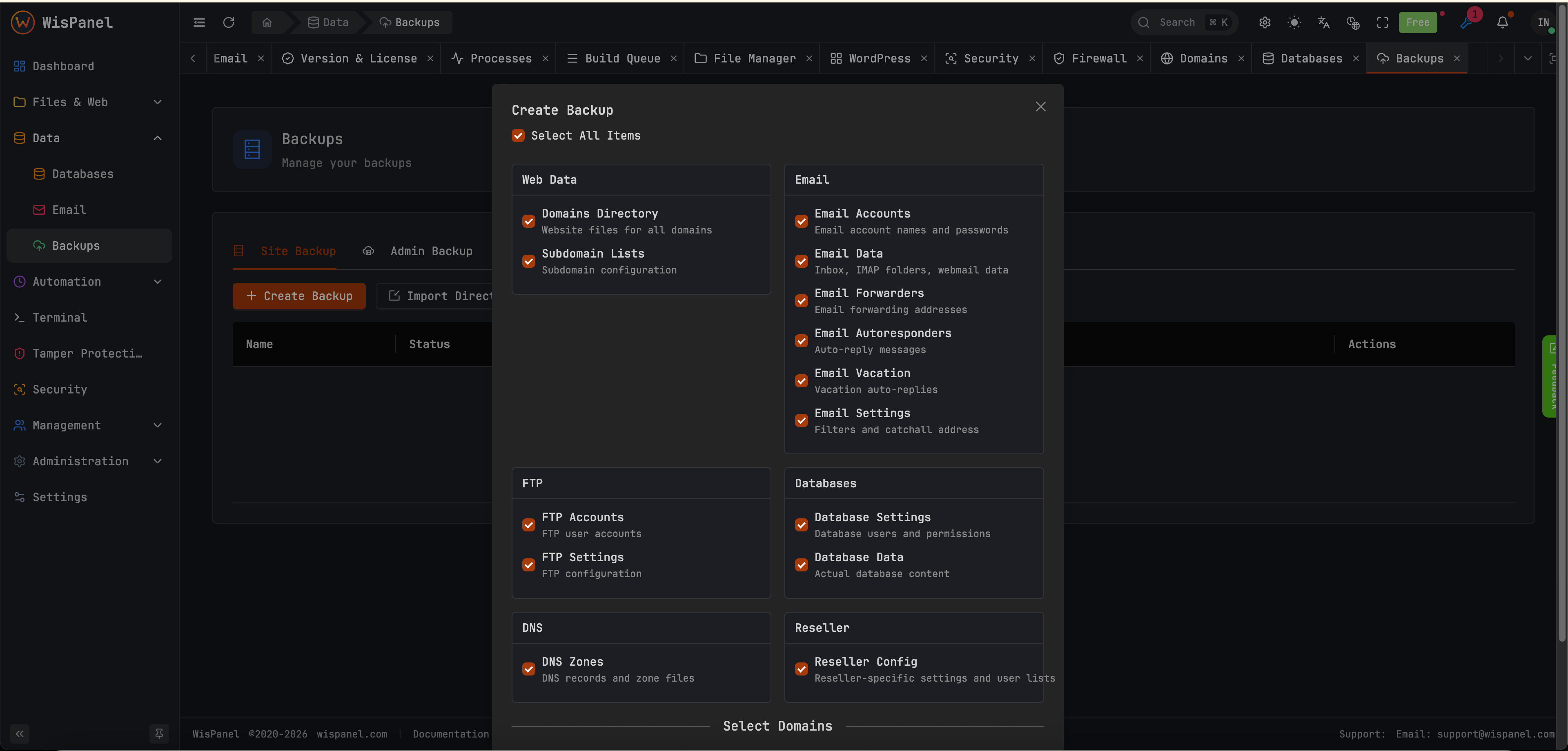Expand the Files & Web sidebar group
Viewport: 1568px width, 751px height.
[89, 102]
